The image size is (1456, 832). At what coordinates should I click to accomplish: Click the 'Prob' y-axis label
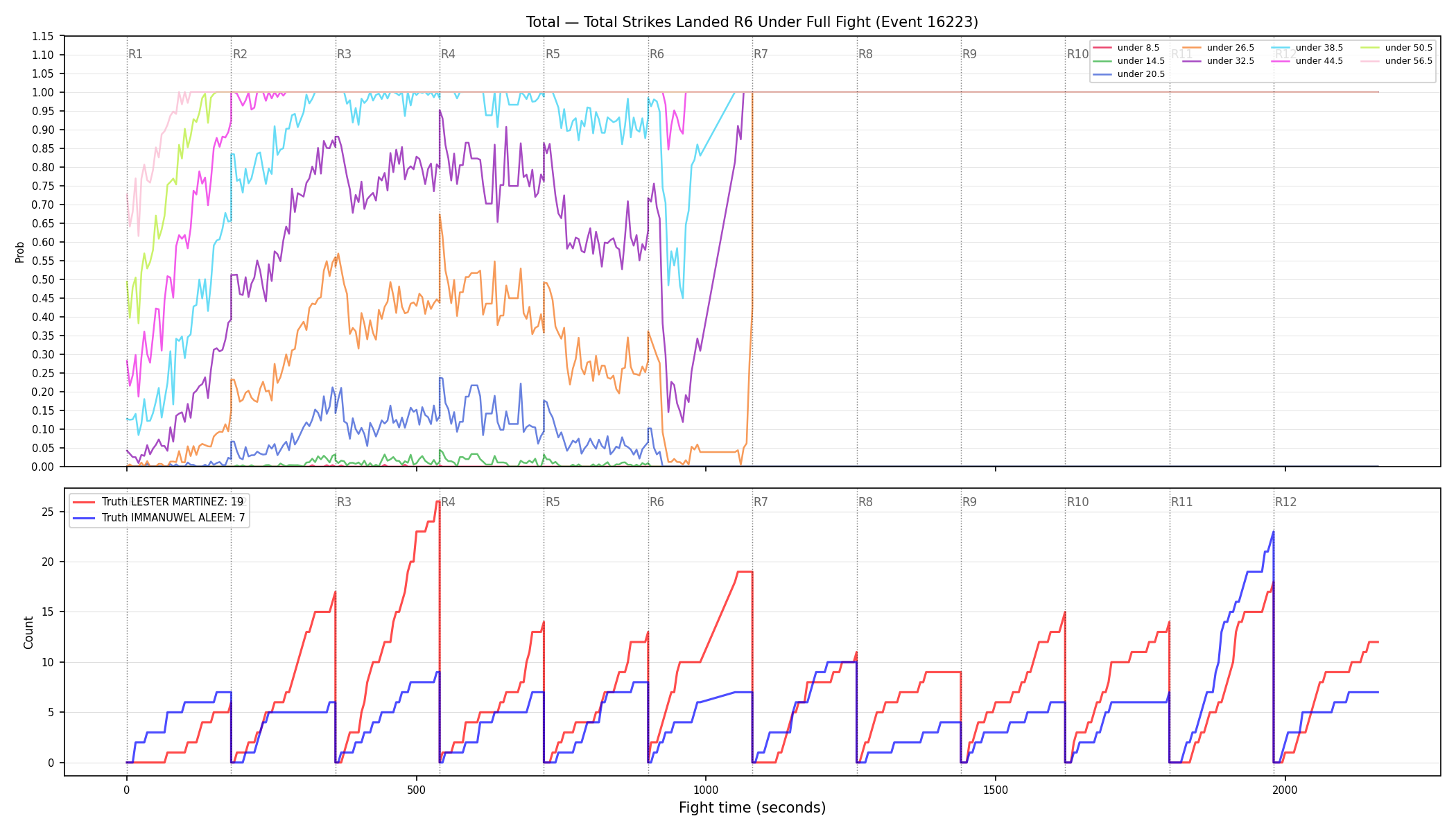20,252
